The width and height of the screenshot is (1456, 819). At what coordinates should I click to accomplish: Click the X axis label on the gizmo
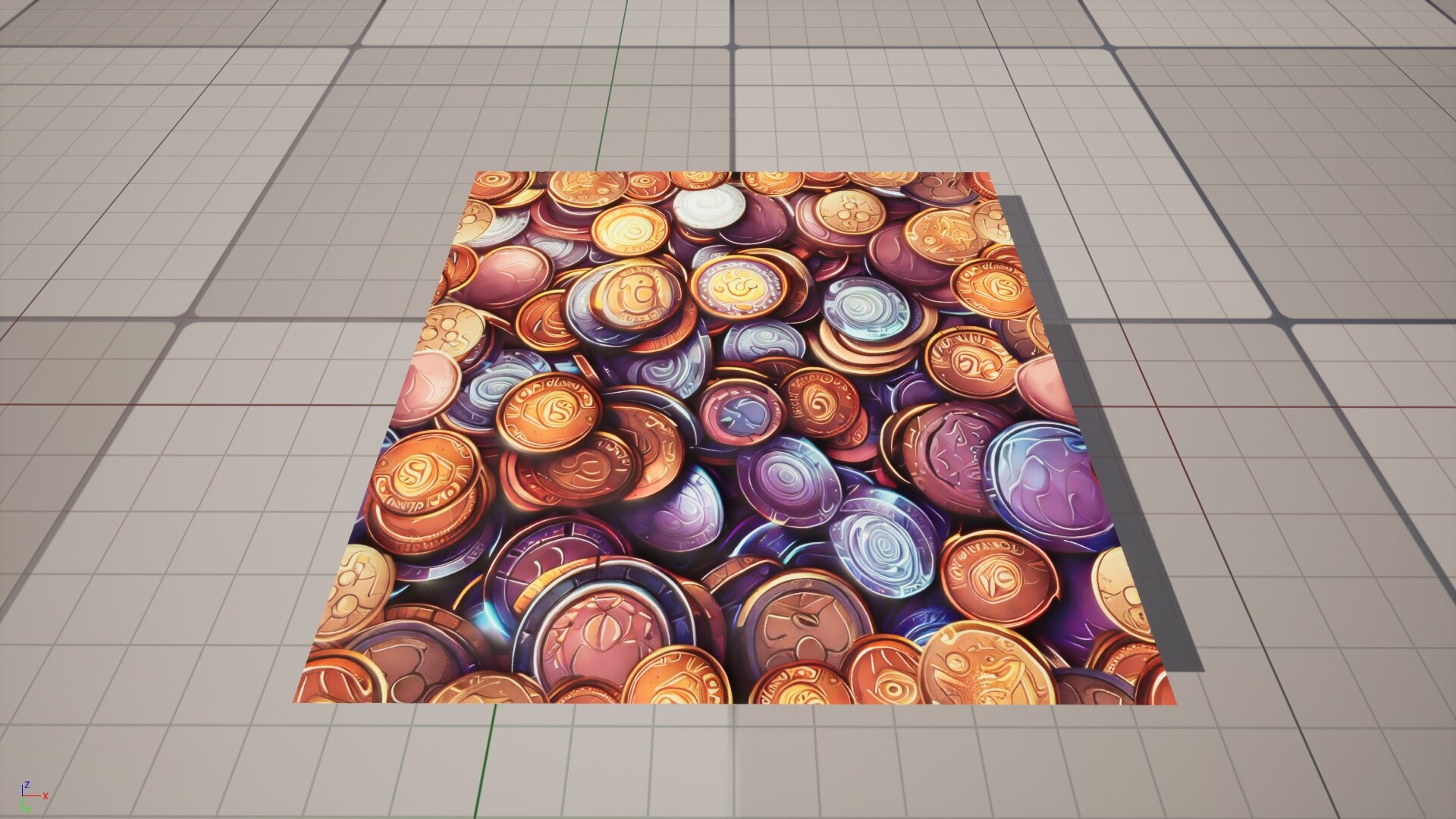(45, 796)
